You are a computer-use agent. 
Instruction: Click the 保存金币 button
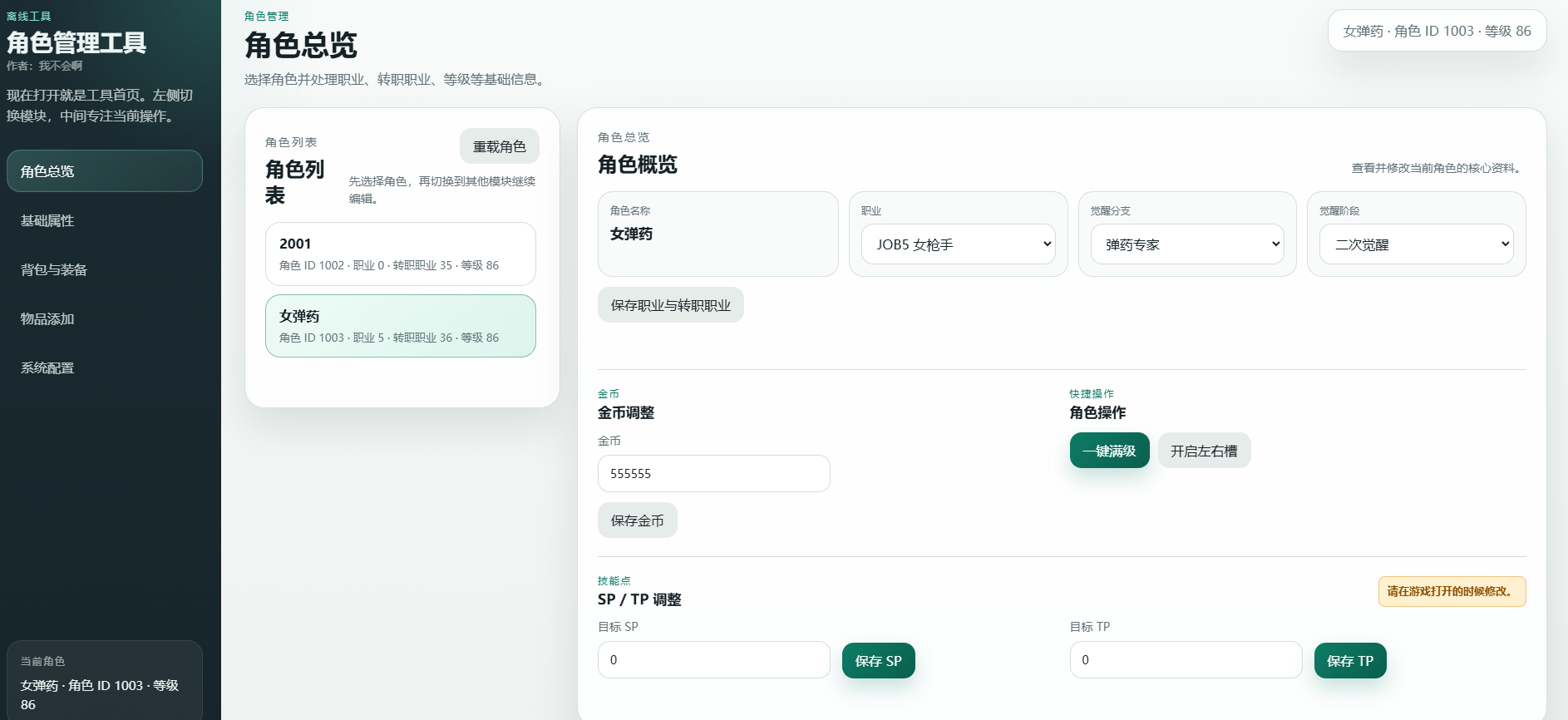637,520
